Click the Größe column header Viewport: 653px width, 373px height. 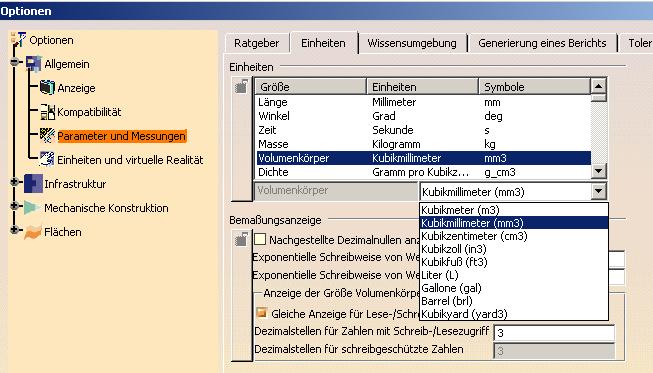tap(311, 87)
